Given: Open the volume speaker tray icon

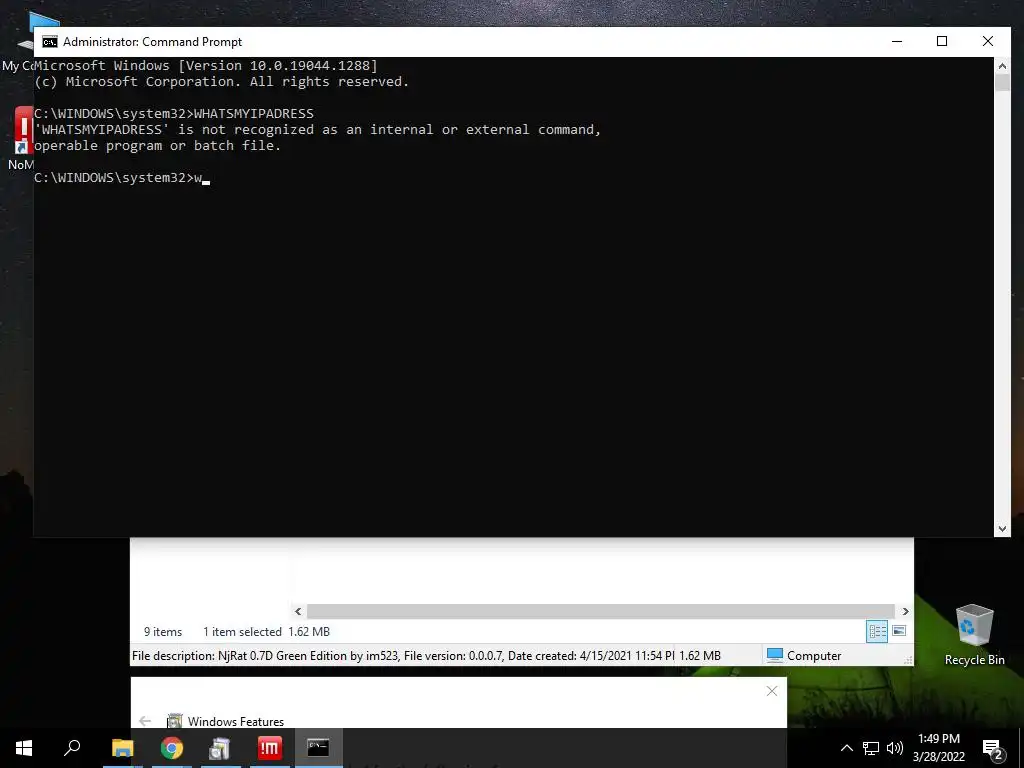Looking at the screenshot, I should [895, 748].
